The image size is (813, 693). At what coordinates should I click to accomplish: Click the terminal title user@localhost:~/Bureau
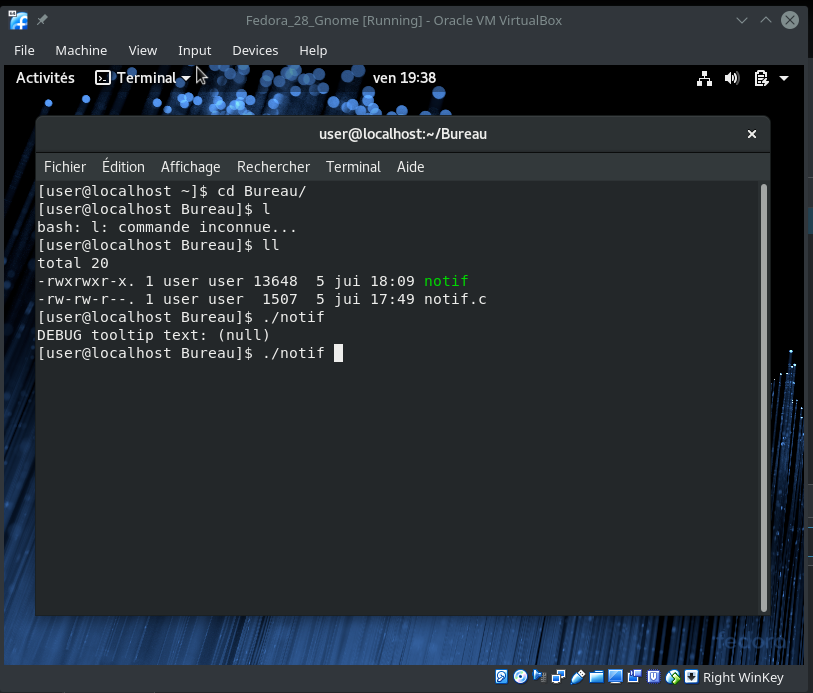coord(403,134)
